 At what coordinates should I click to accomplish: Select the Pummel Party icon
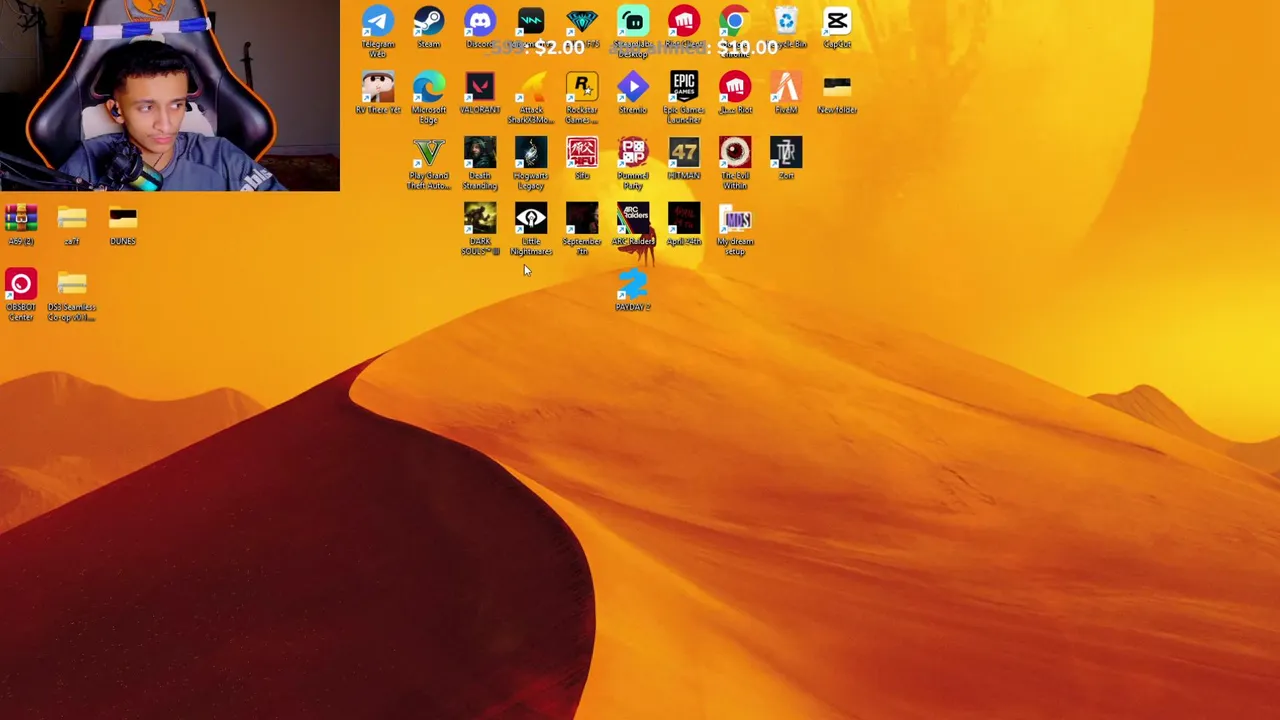click(x=633, y=162)
